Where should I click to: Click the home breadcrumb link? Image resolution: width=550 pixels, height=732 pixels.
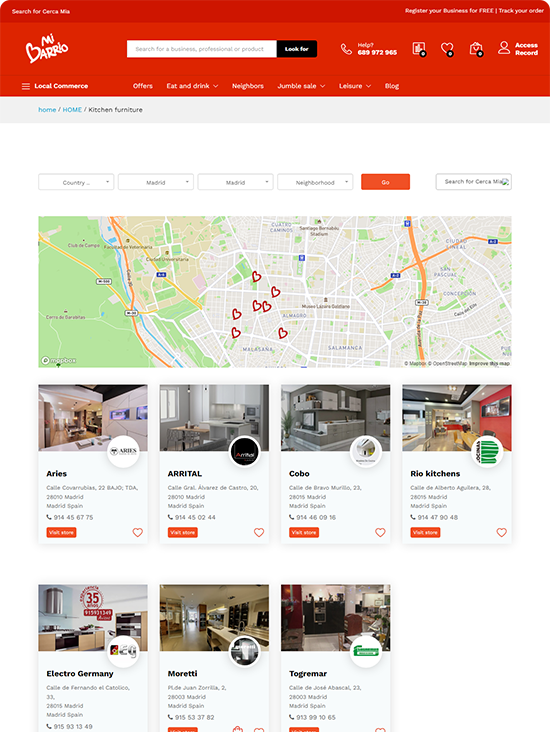[x=47, y=110]
